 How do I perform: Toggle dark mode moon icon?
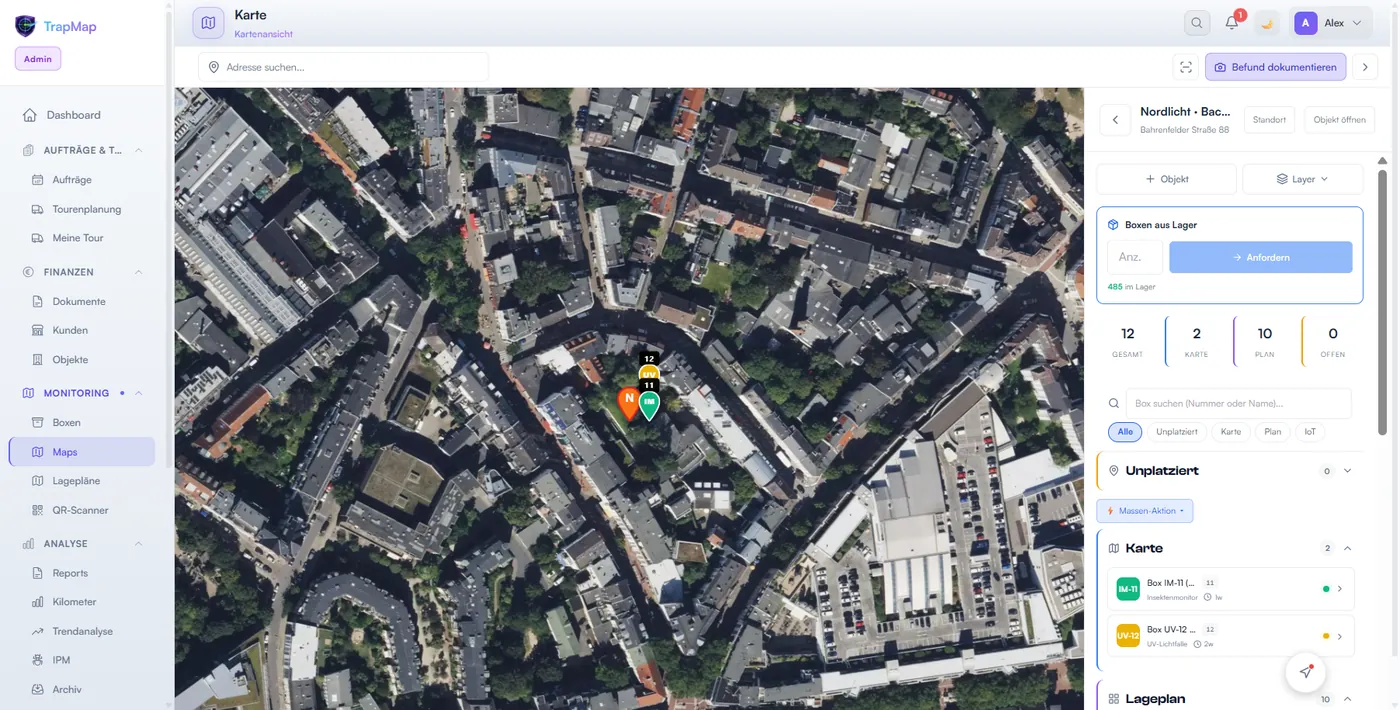coord(1266,23)
